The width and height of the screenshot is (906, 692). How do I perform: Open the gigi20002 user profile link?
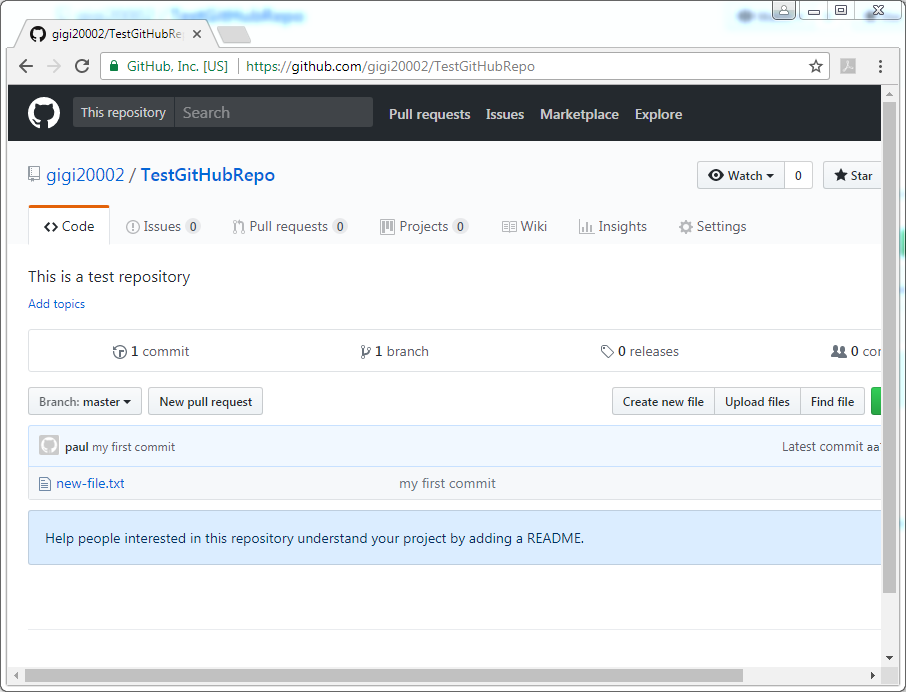(x=85, y=174)
